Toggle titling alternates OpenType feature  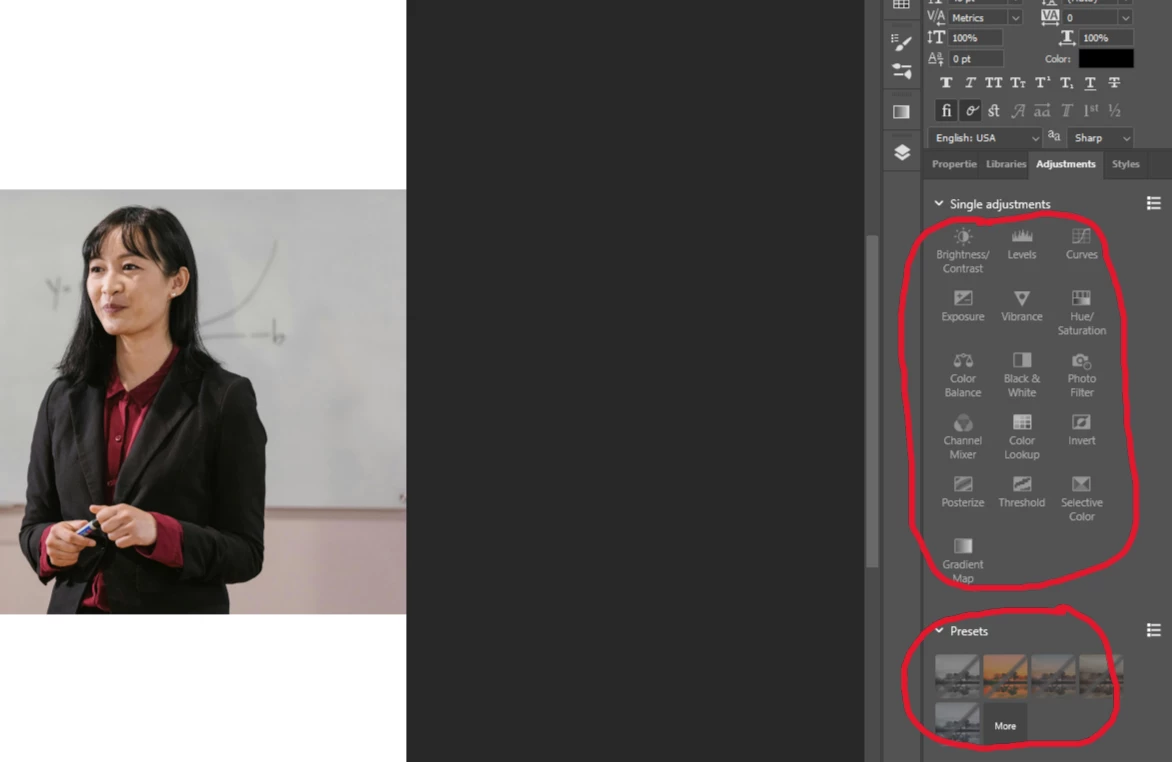1067,111
